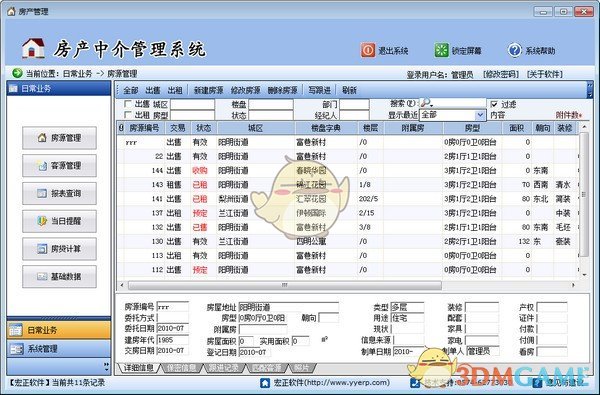Sort by 房源编号 column header
The height and width of the screenshot is (395, 600).
pos(145,128)
